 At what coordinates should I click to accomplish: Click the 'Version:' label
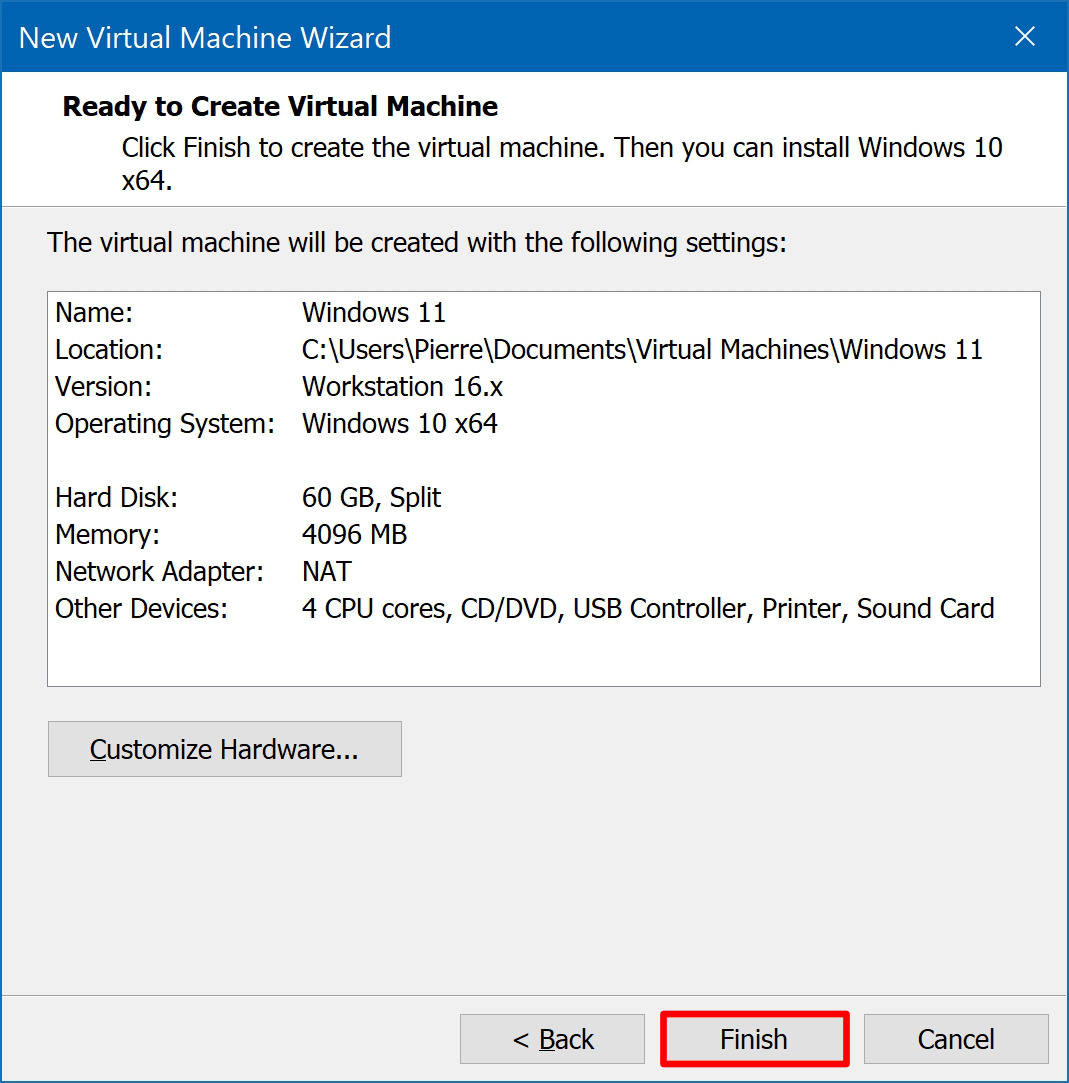coord(104,387)
